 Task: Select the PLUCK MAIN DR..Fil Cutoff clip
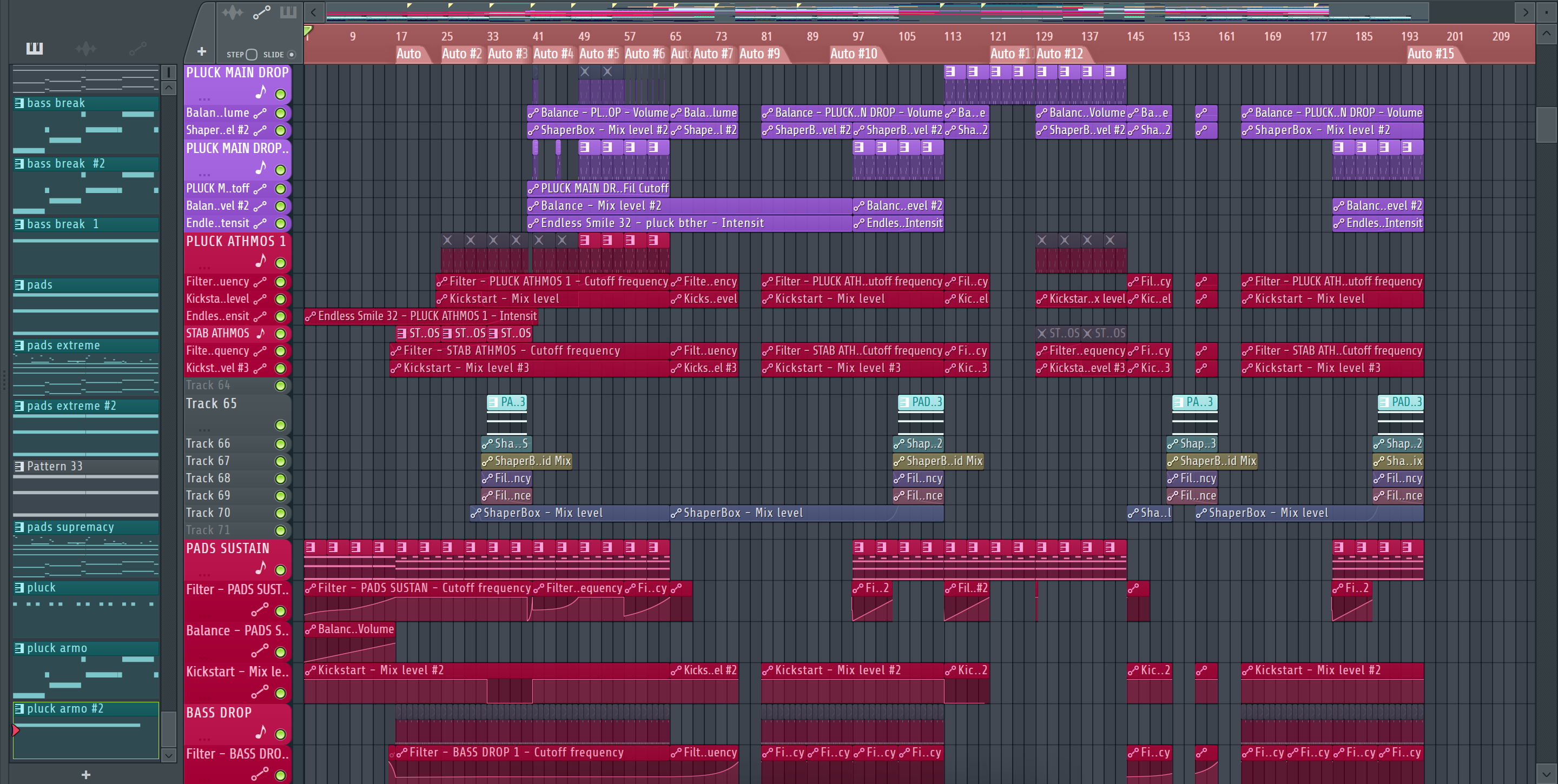[598, 189]
